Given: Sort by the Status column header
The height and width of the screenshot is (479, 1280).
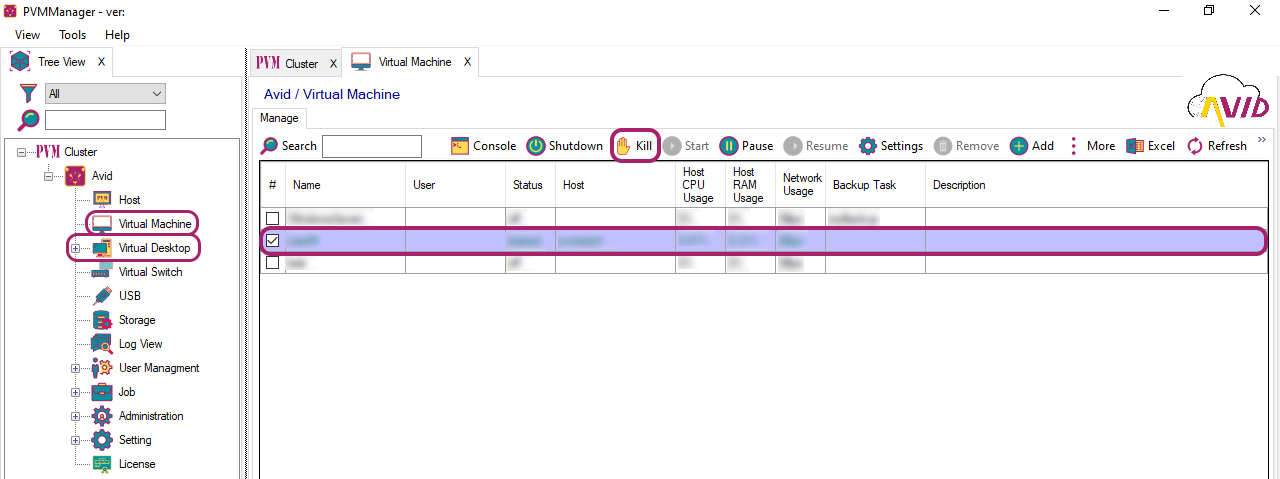Looking at the screenshot, I should (530, 185).
